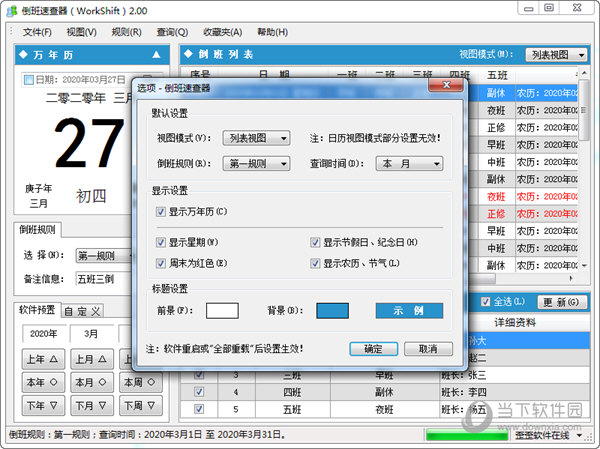
Task: Click the 示例 preview button
Action: pos(409,310)
